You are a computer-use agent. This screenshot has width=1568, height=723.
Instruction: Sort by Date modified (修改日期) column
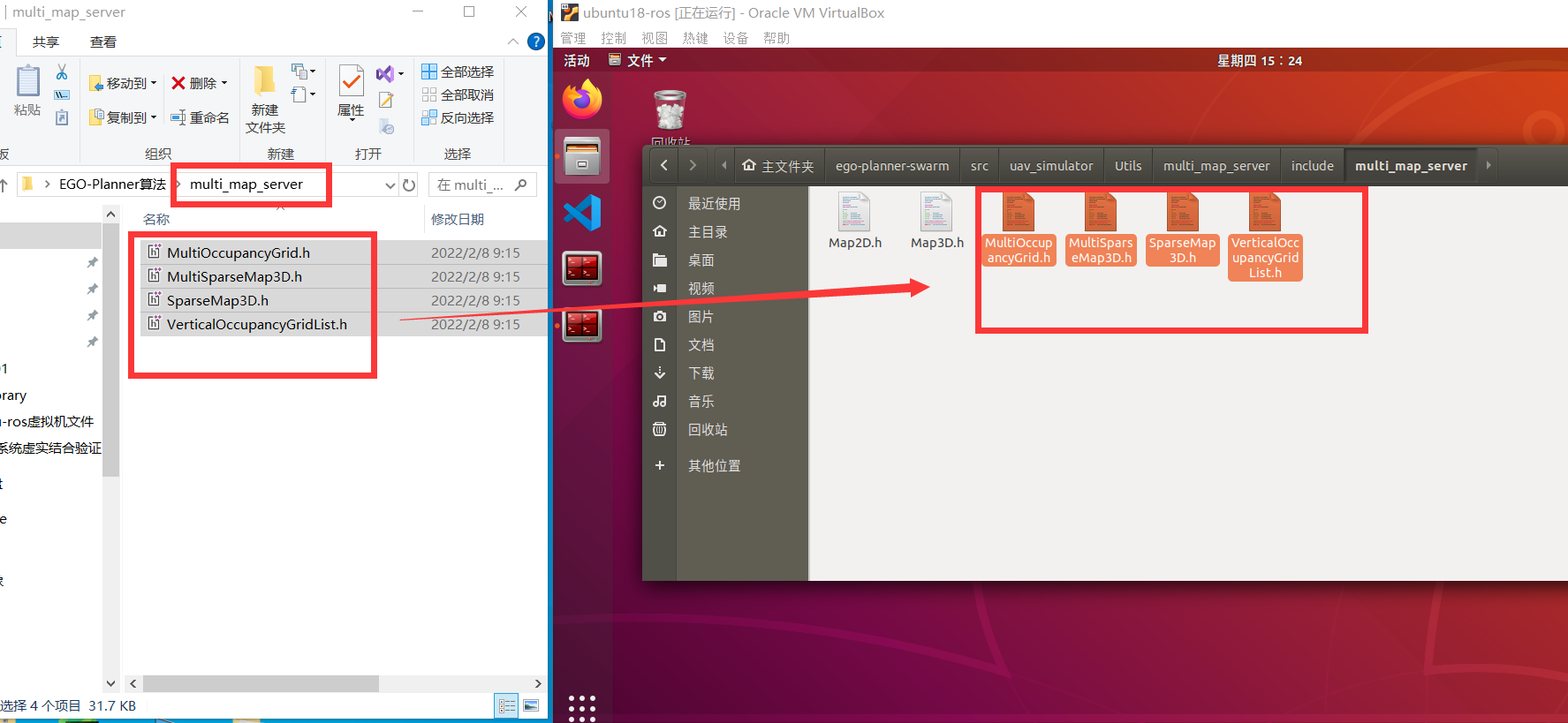[458, 219]
